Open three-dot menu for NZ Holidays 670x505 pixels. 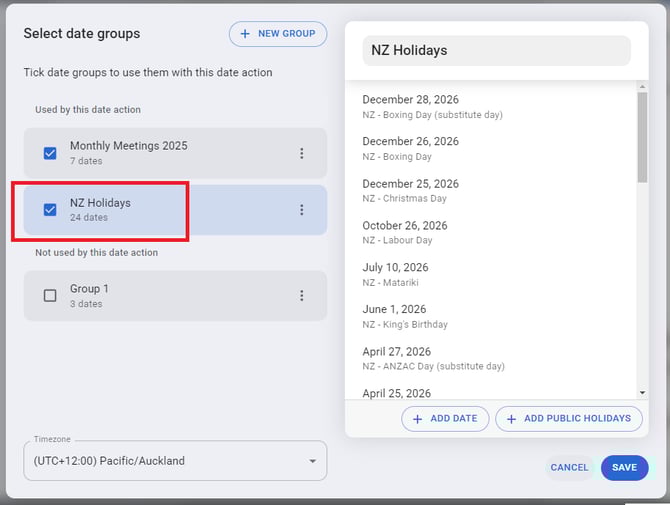(301, 210)
